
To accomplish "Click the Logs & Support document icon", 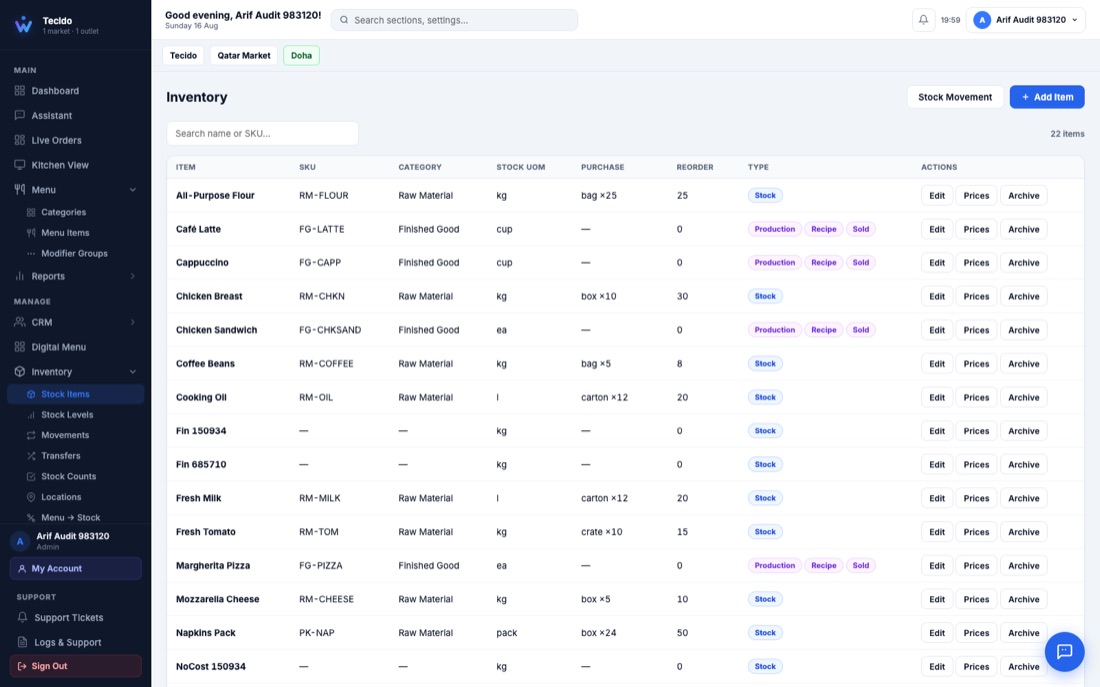I will (x=22, y=642).
